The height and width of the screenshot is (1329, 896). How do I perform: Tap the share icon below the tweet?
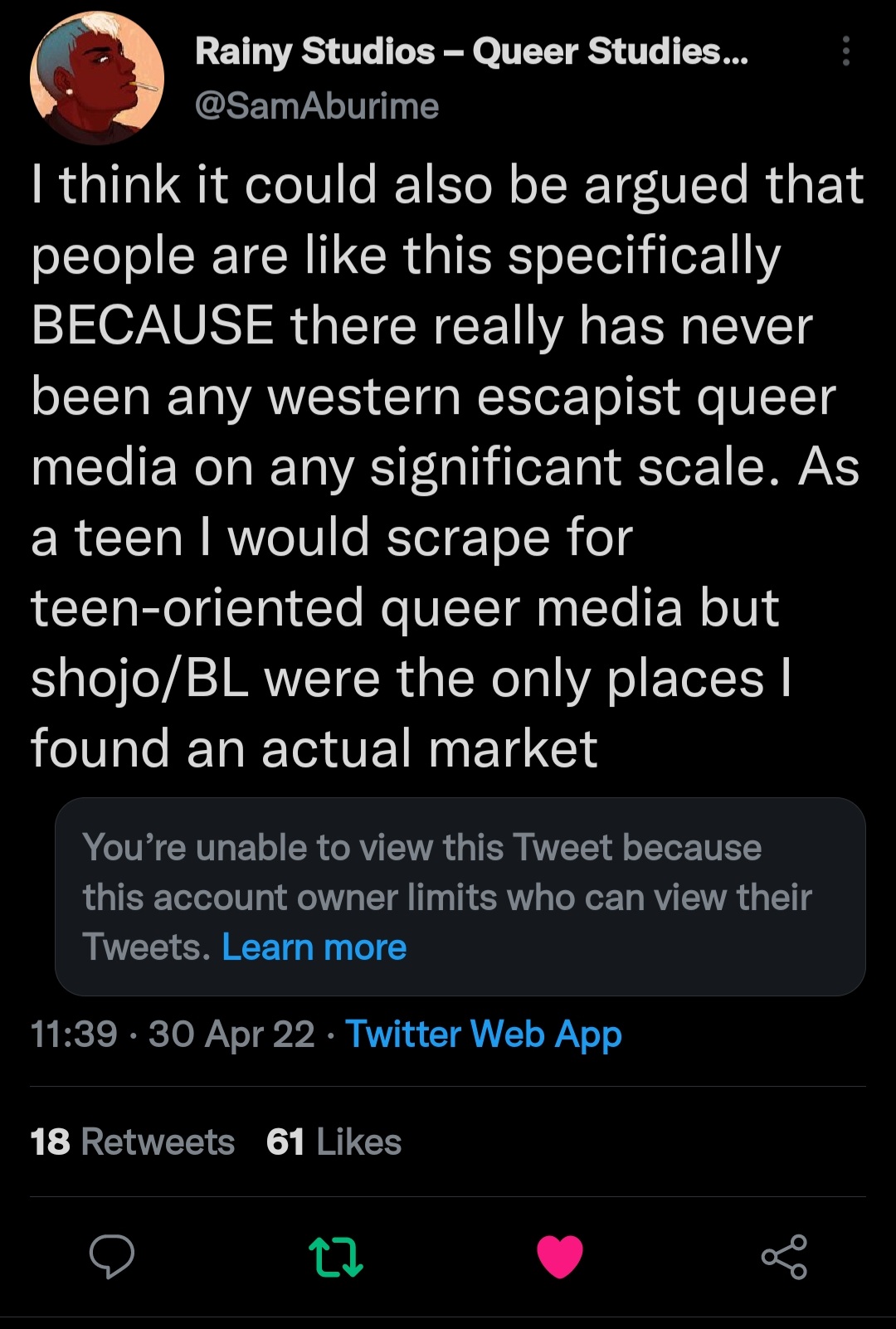[784, 1256]
